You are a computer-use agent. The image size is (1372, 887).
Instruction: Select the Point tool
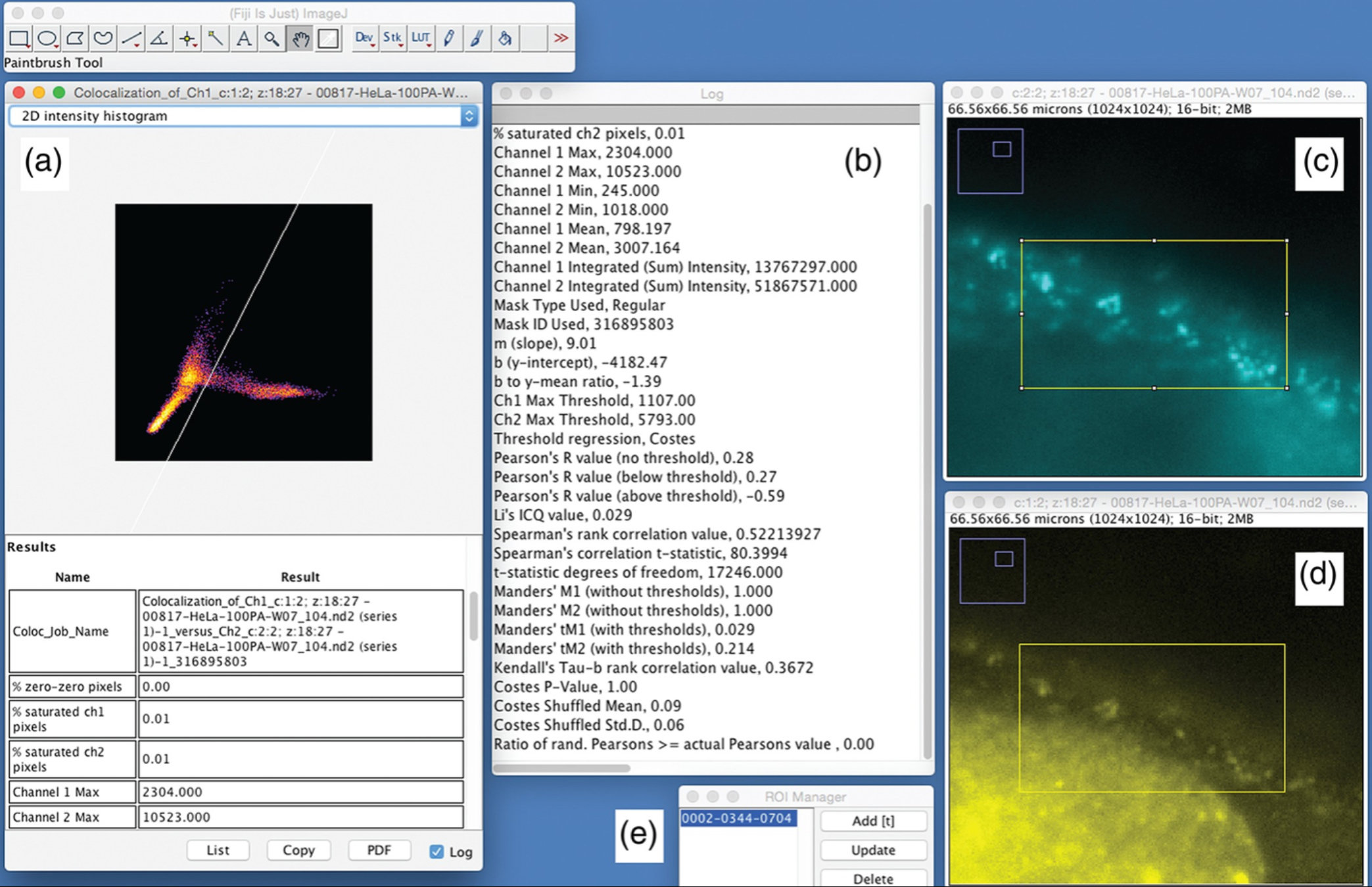pyautogui.click(x=187, y=39)
